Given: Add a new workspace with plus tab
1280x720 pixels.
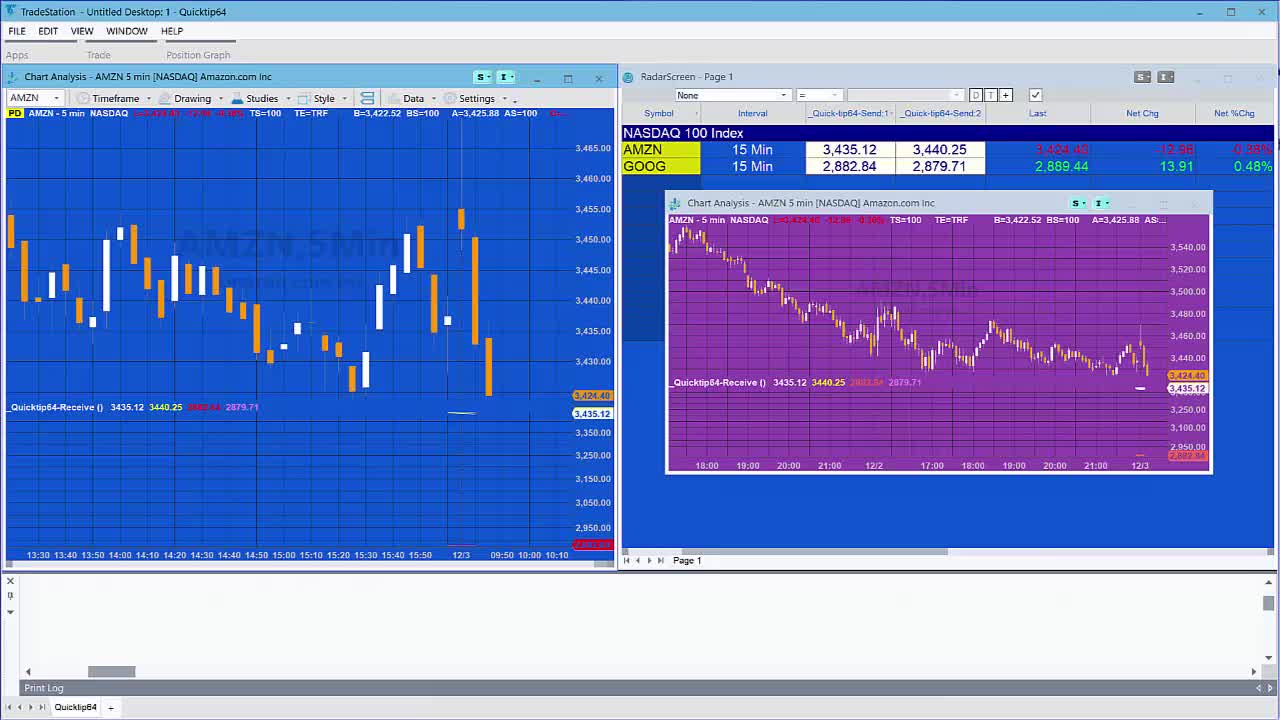Looking at the screenshot, I should 110,707.
